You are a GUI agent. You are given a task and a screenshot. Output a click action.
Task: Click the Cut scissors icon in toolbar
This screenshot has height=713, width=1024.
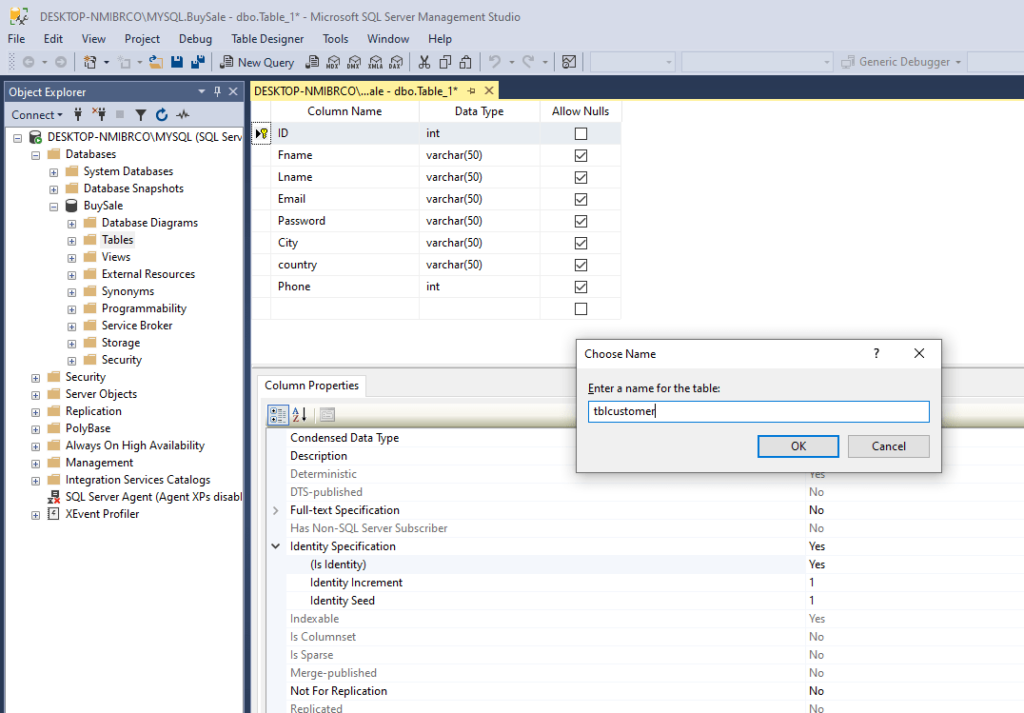pyautogui.click(x=424, y=62)
